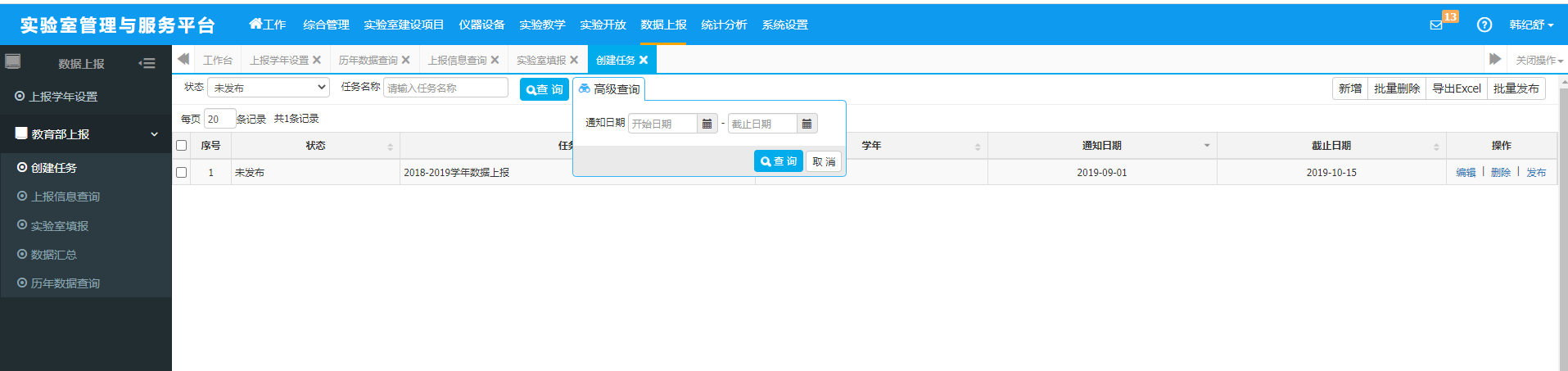Toggle the 高级查询 panel
This screenshot has width=1568, height=371.
click(x=609, y=88)
